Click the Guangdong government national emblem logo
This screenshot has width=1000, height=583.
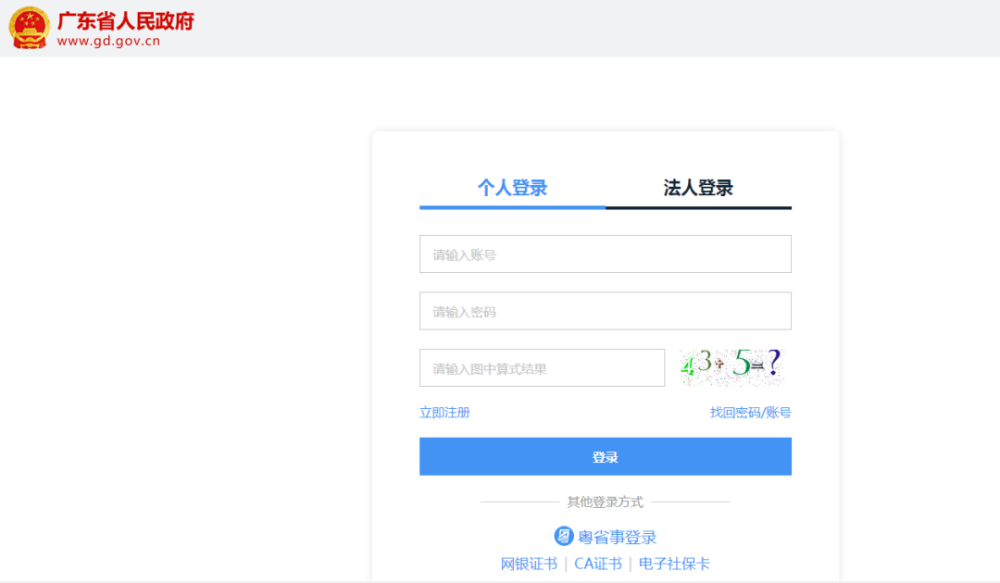(29, 28)
